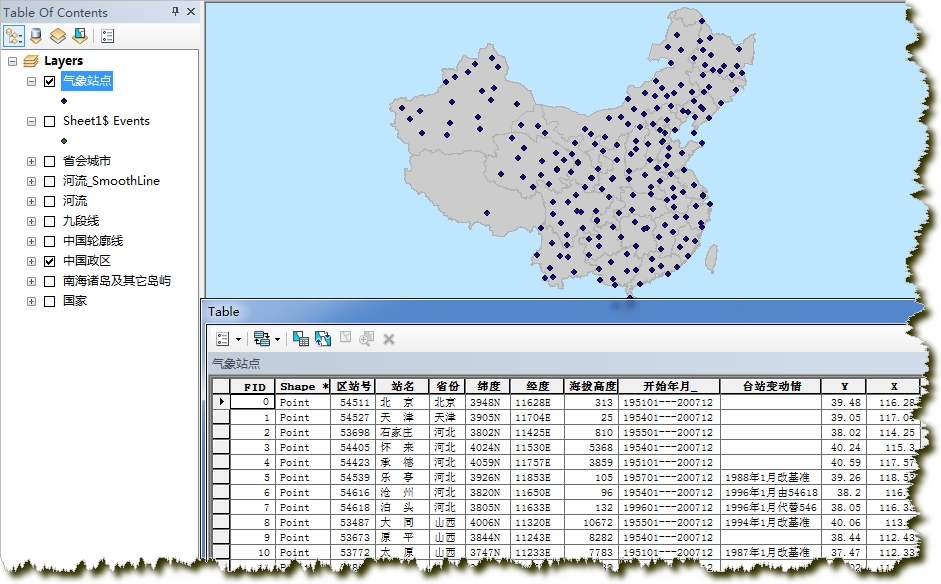Open Table Options dropdown arrow

pyautogui.click(x=238, y=339)
